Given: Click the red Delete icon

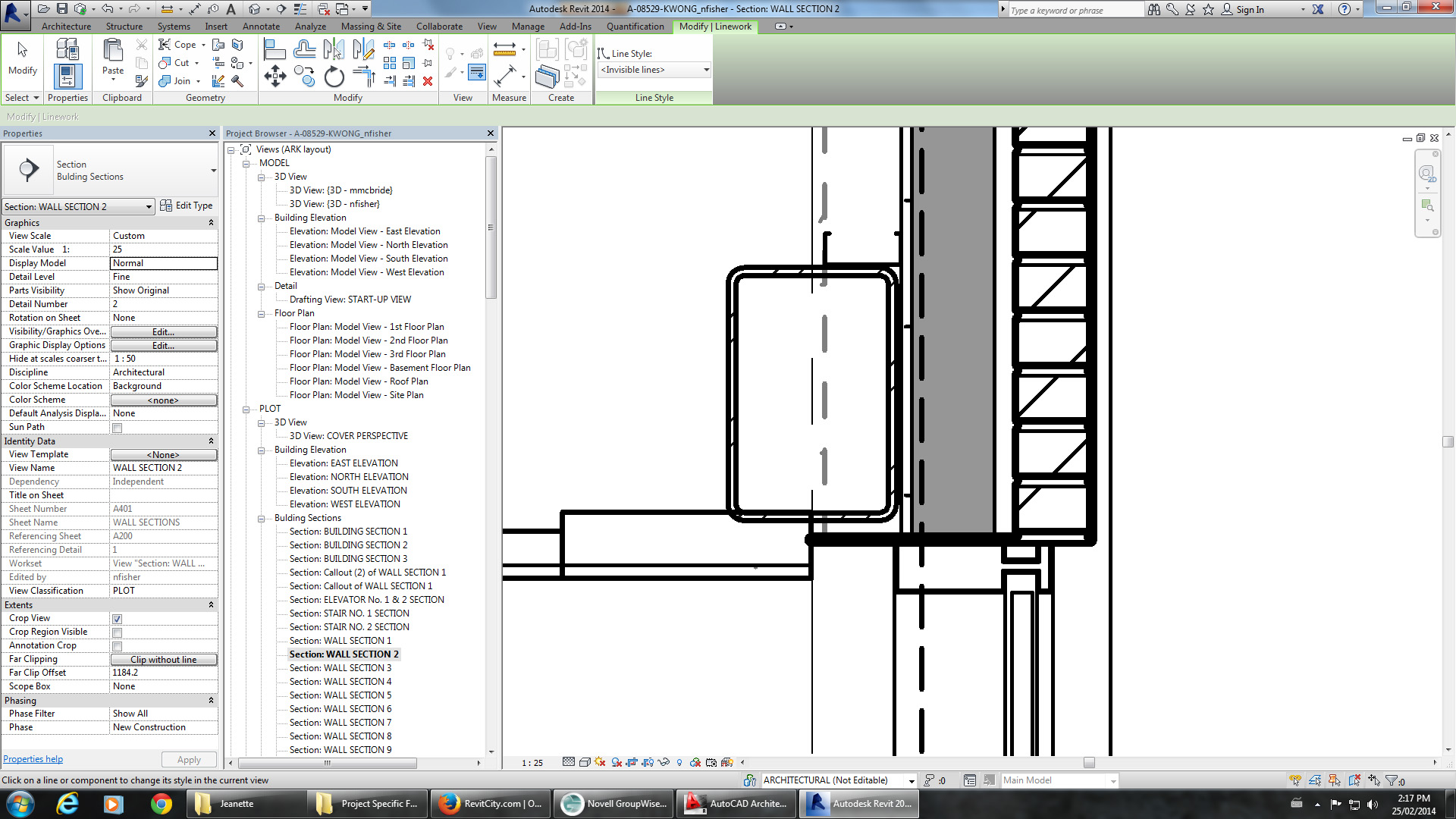Looking at the screenshot, I should coord(428,81).
